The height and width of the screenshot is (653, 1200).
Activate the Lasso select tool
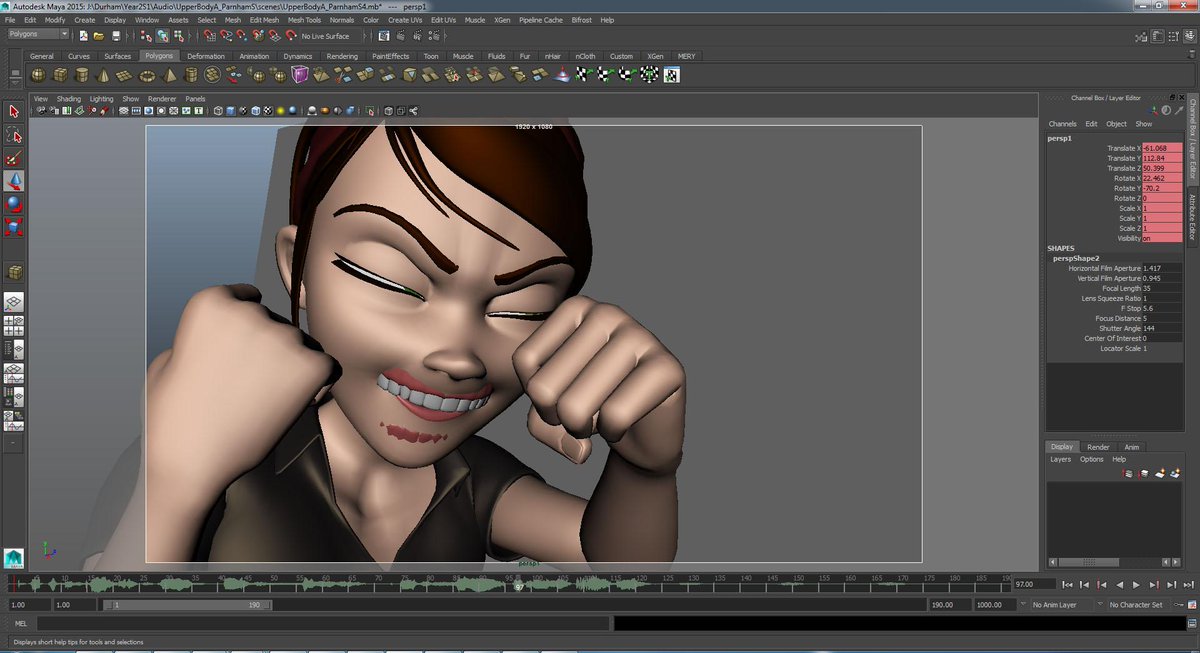[x=14, y=135]
